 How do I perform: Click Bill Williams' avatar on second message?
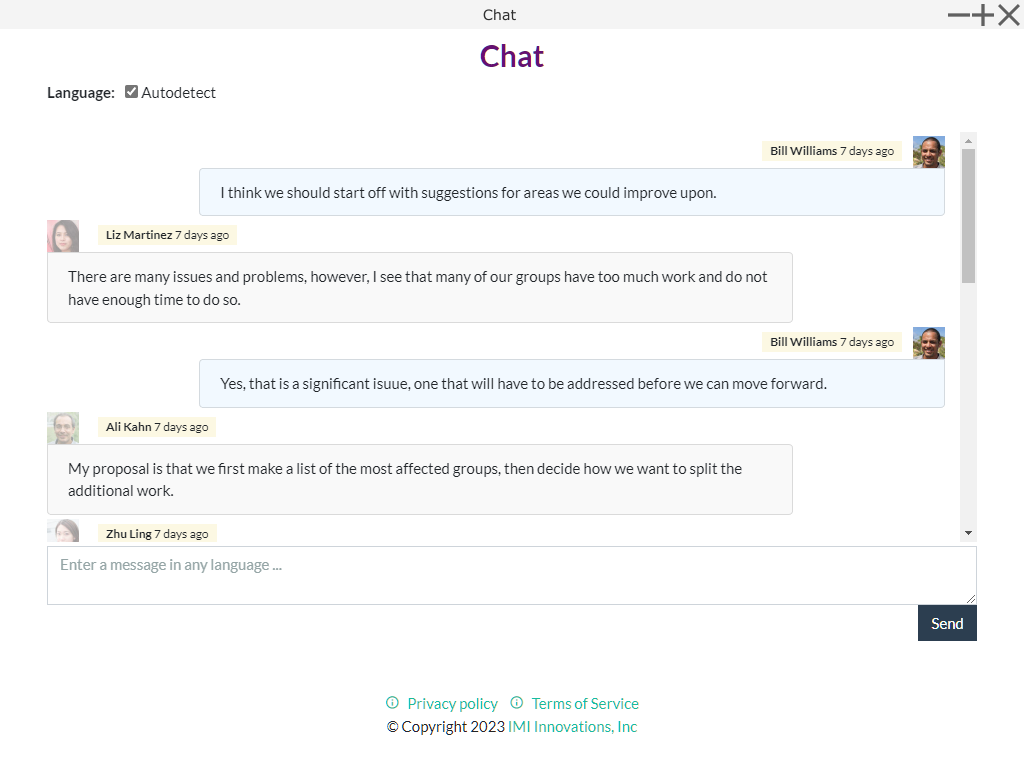928,343
